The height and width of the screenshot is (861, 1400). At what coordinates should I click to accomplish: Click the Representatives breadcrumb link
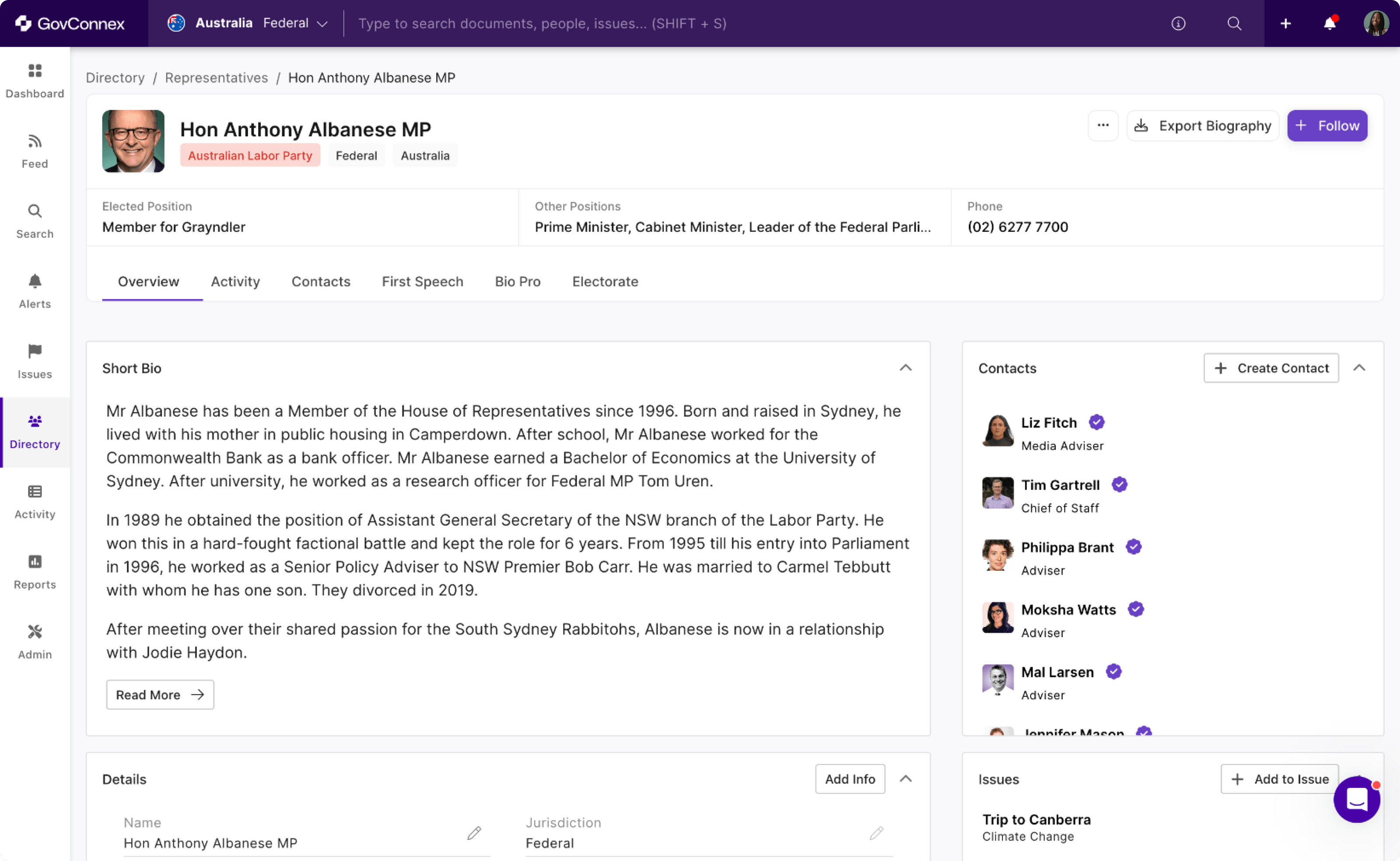click(x=216, y=77)
